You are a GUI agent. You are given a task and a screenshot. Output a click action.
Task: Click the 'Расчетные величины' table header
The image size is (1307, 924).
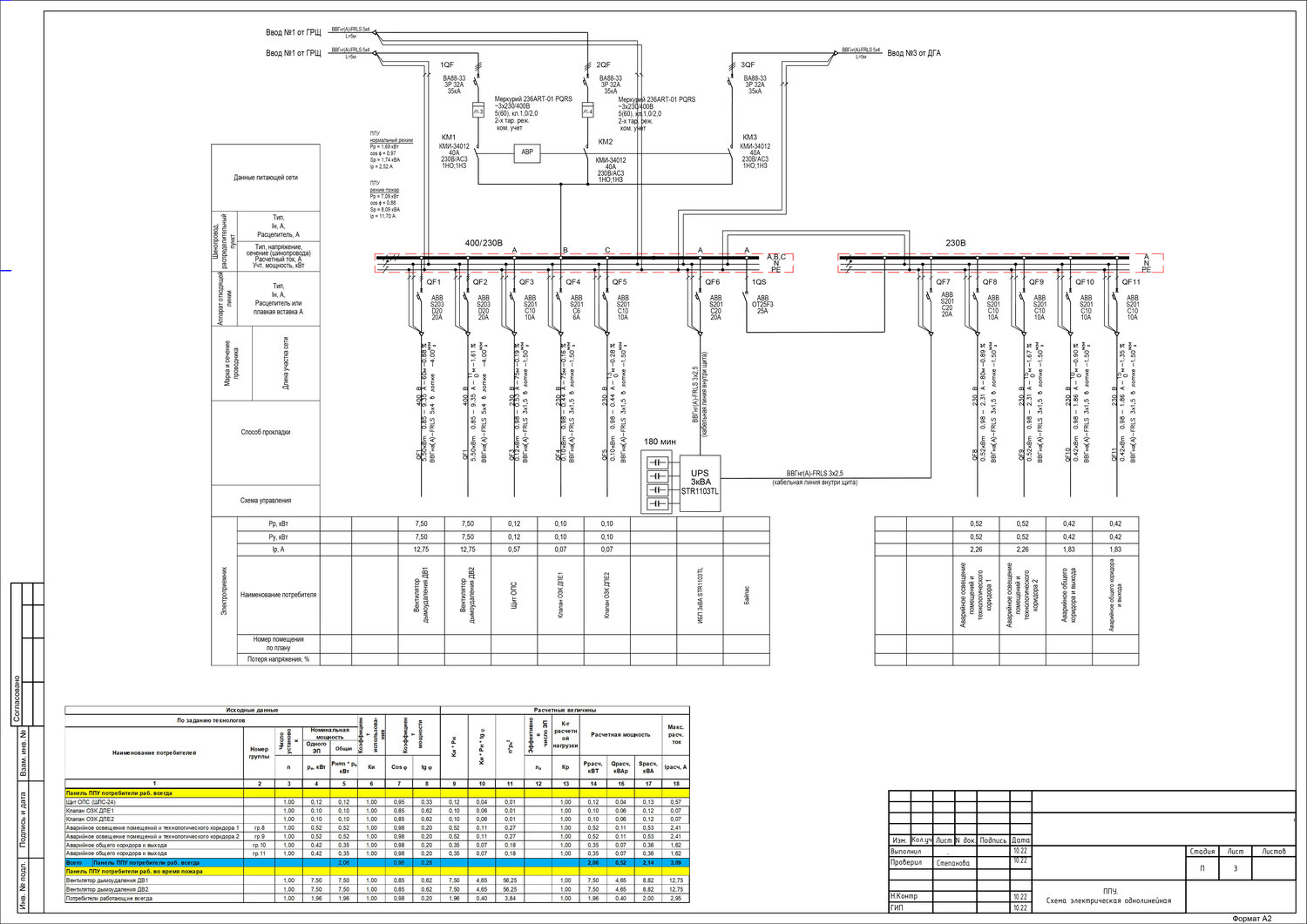tap(565, 711)
